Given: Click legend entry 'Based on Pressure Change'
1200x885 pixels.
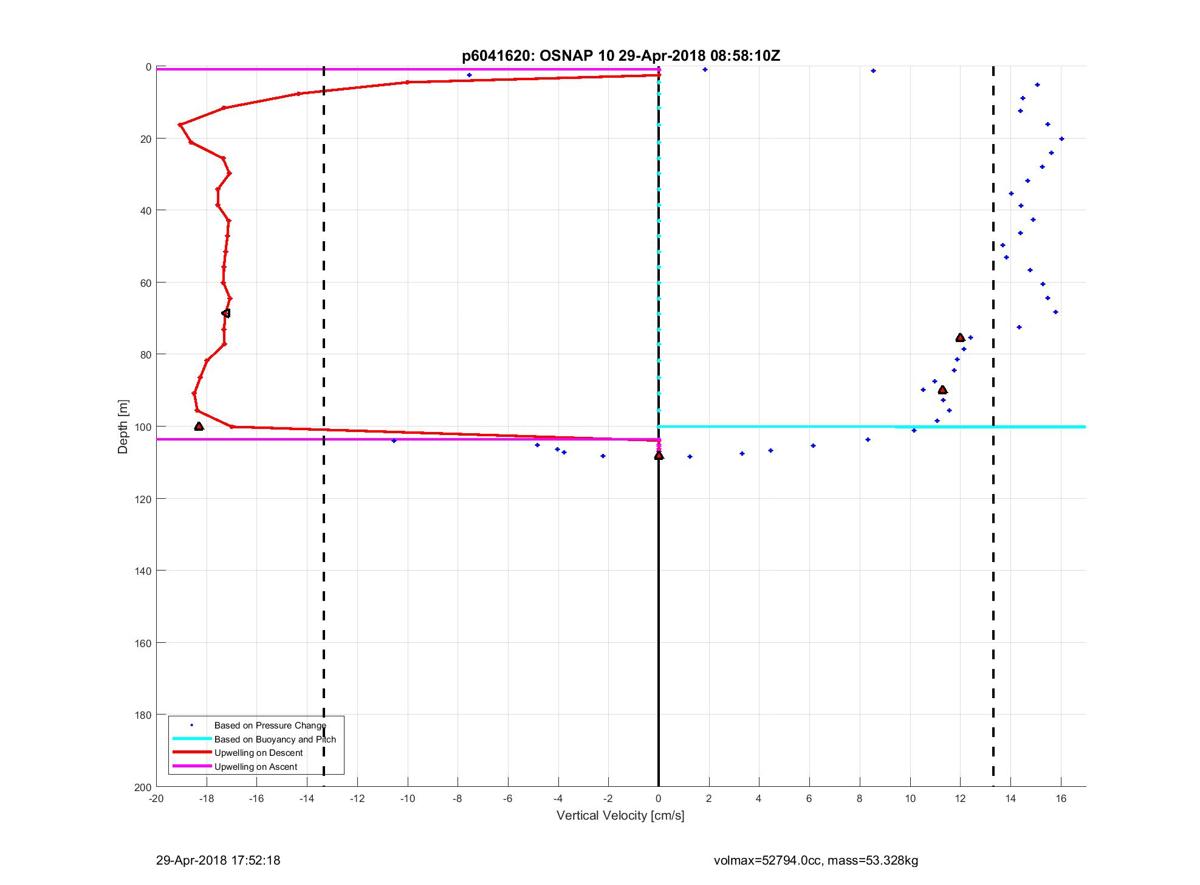Looking at the screenshot, I should click(270, 725).
